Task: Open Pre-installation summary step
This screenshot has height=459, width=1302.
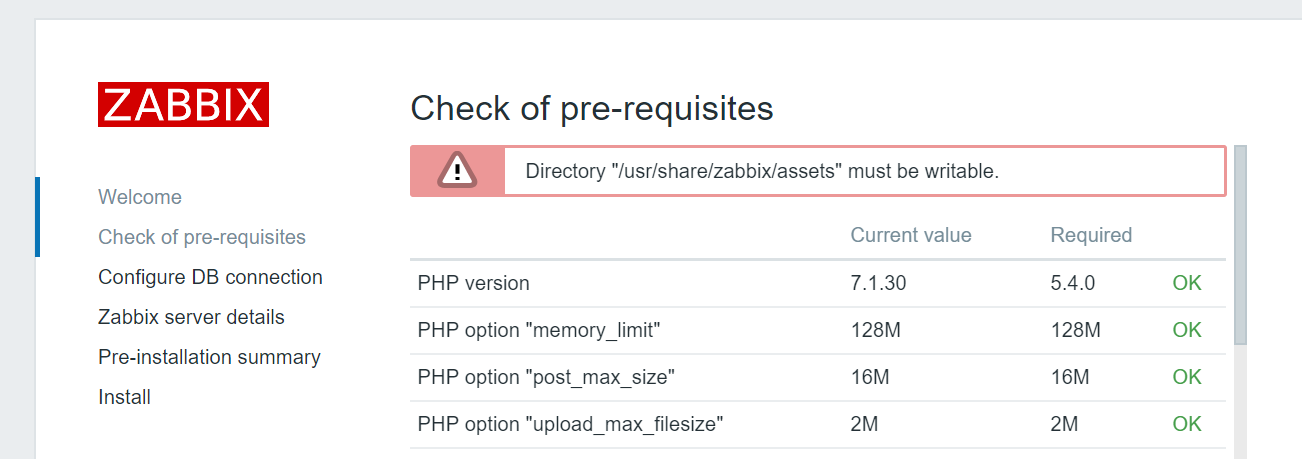Action: (x=209, y=357)
